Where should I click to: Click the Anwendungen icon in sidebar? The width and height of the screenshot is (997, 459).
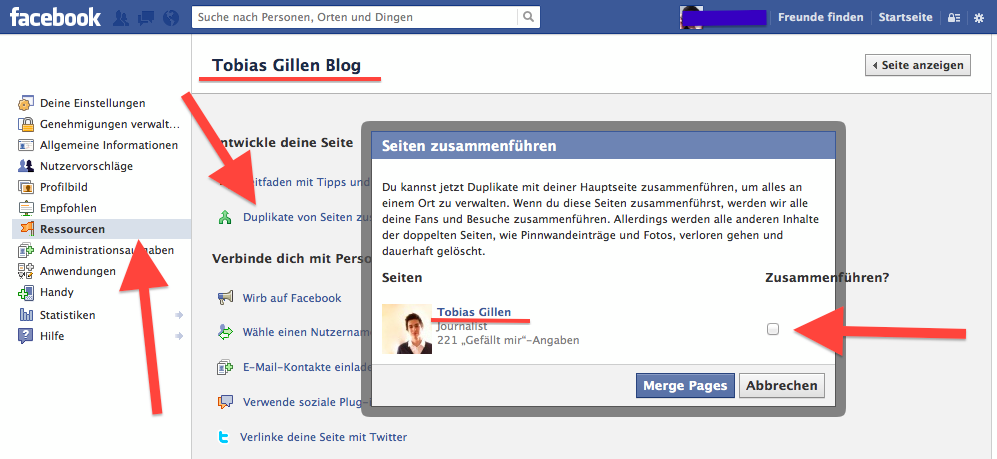[x=26, y=271]
